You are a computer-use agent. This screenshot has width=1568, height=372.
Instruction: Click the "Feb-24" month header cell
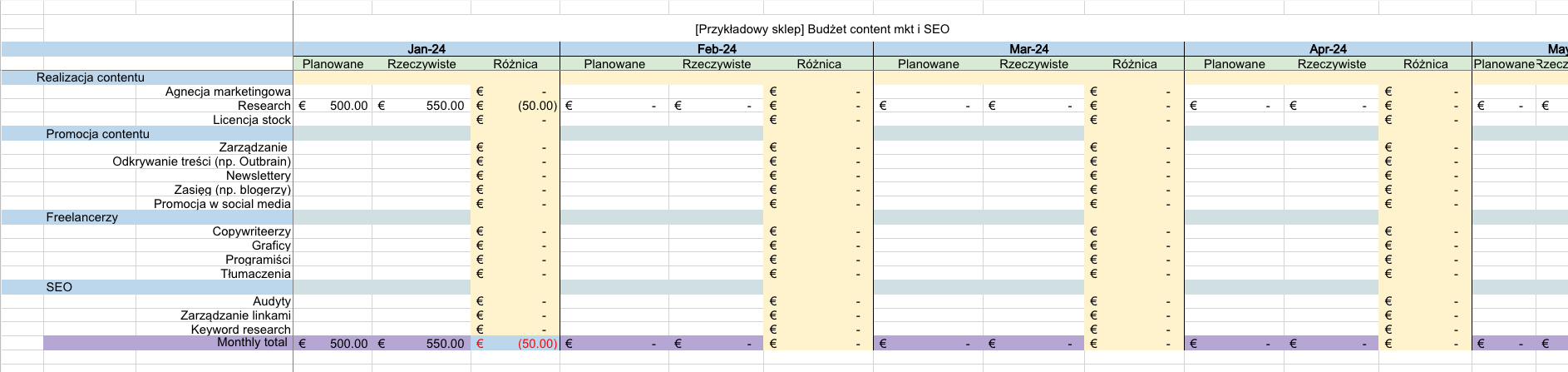(x=716, y=49)
